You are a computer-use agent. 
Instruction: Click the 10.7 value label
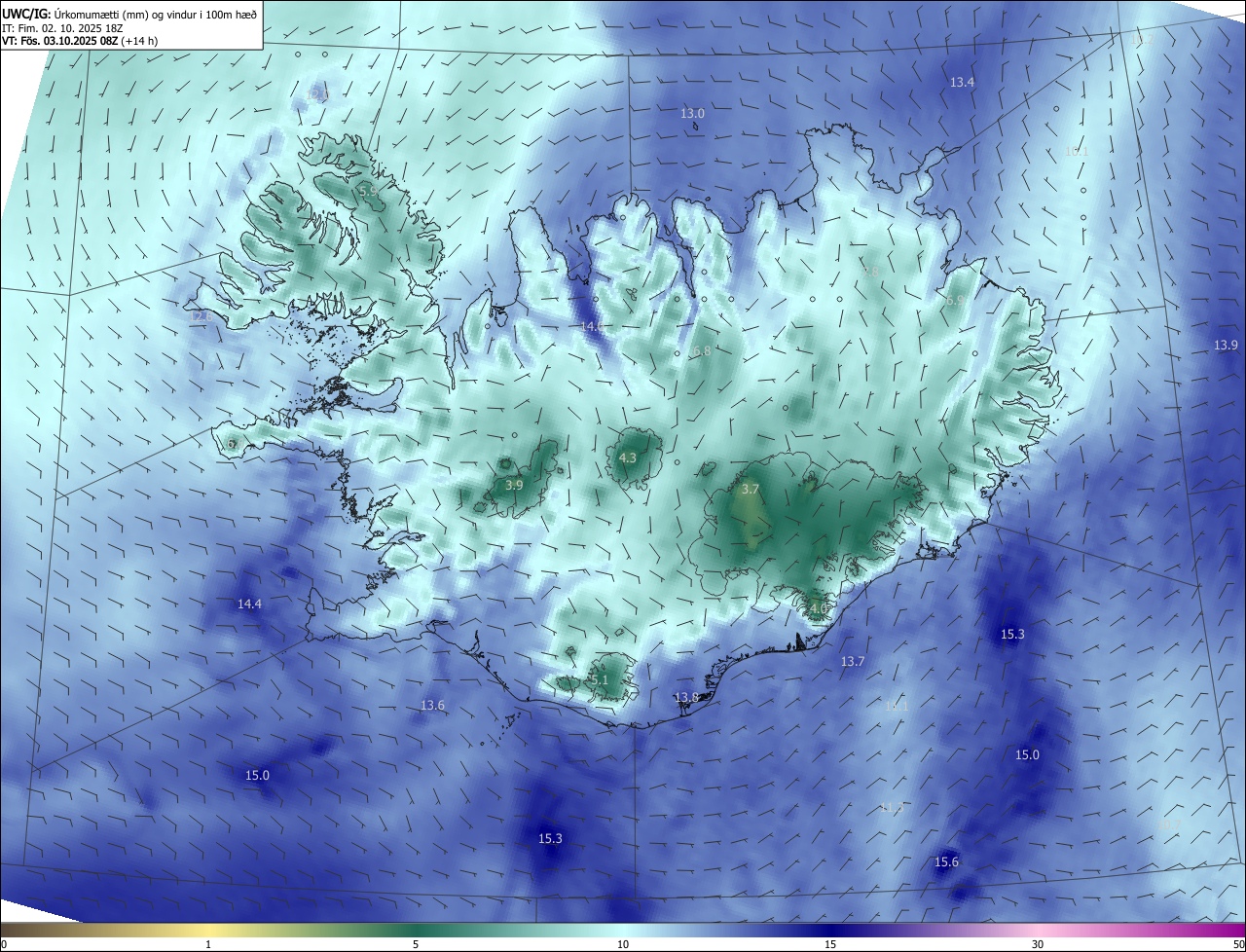point(1170,824)
